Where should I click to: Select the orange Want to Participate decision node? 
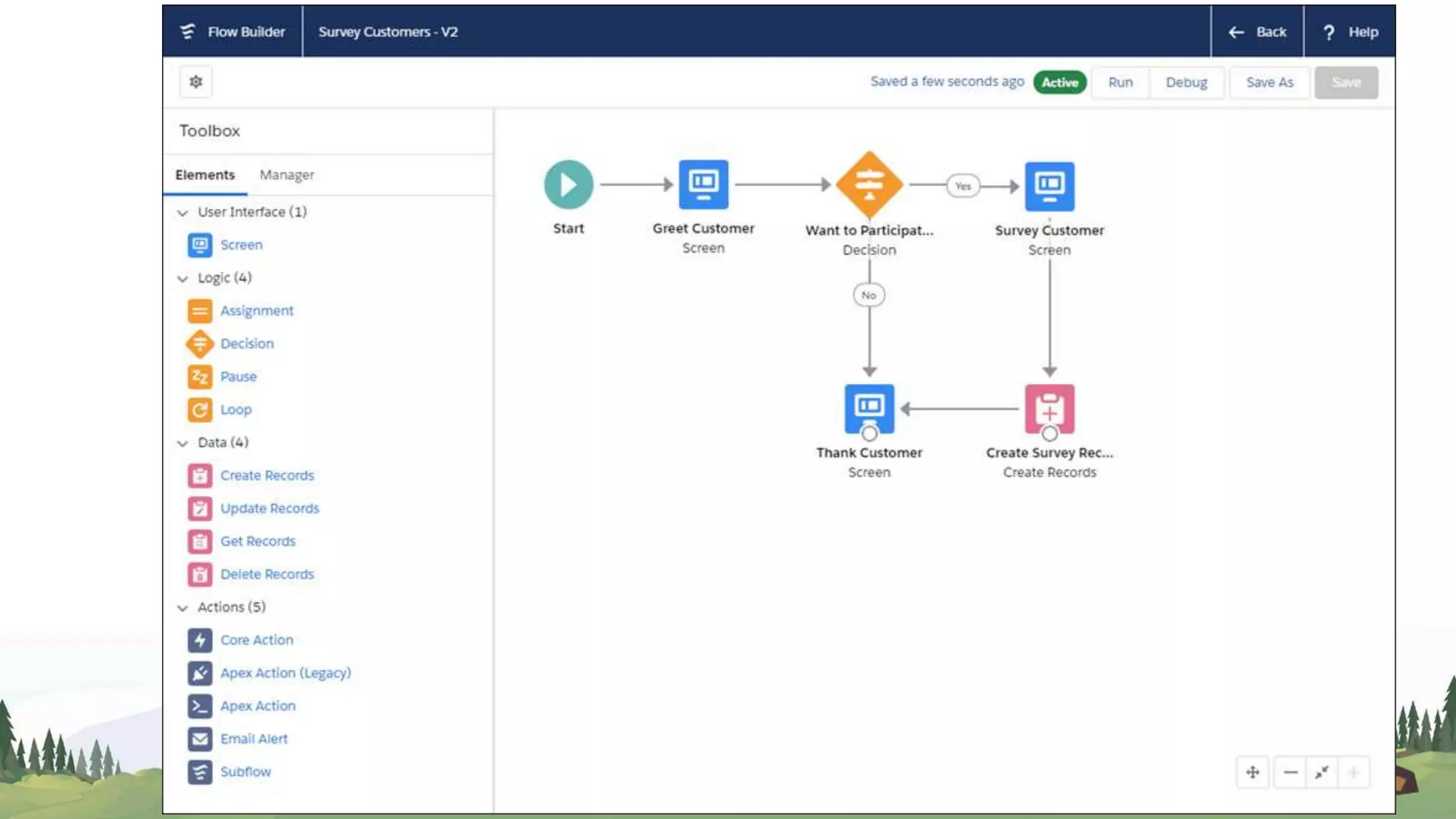coord(869,185)
